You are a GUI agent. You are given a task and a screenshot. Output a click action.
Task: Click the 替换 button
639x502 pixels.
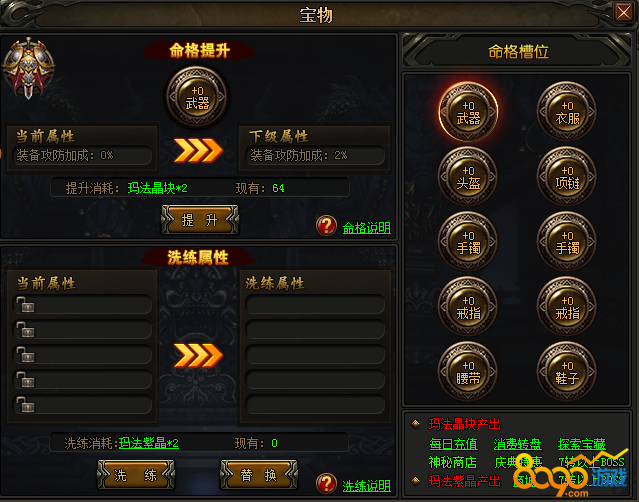pyautogui.click(x=259, y=475)
